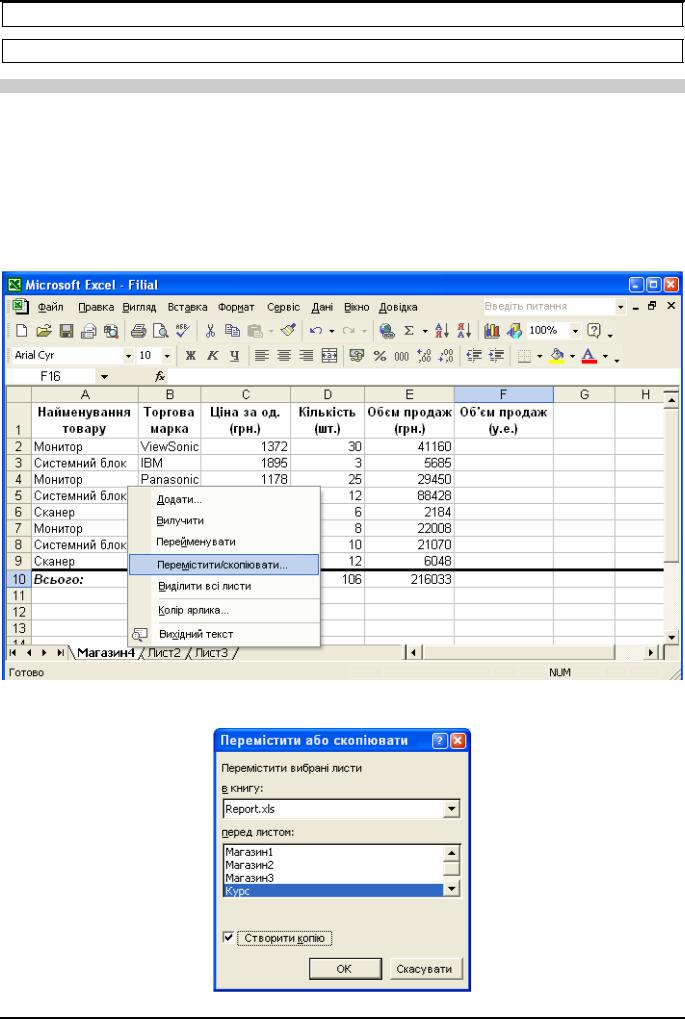Open the Name Box dropdown arrow
The height and width of the screenshot is (1019, 685).
[104, 376]
